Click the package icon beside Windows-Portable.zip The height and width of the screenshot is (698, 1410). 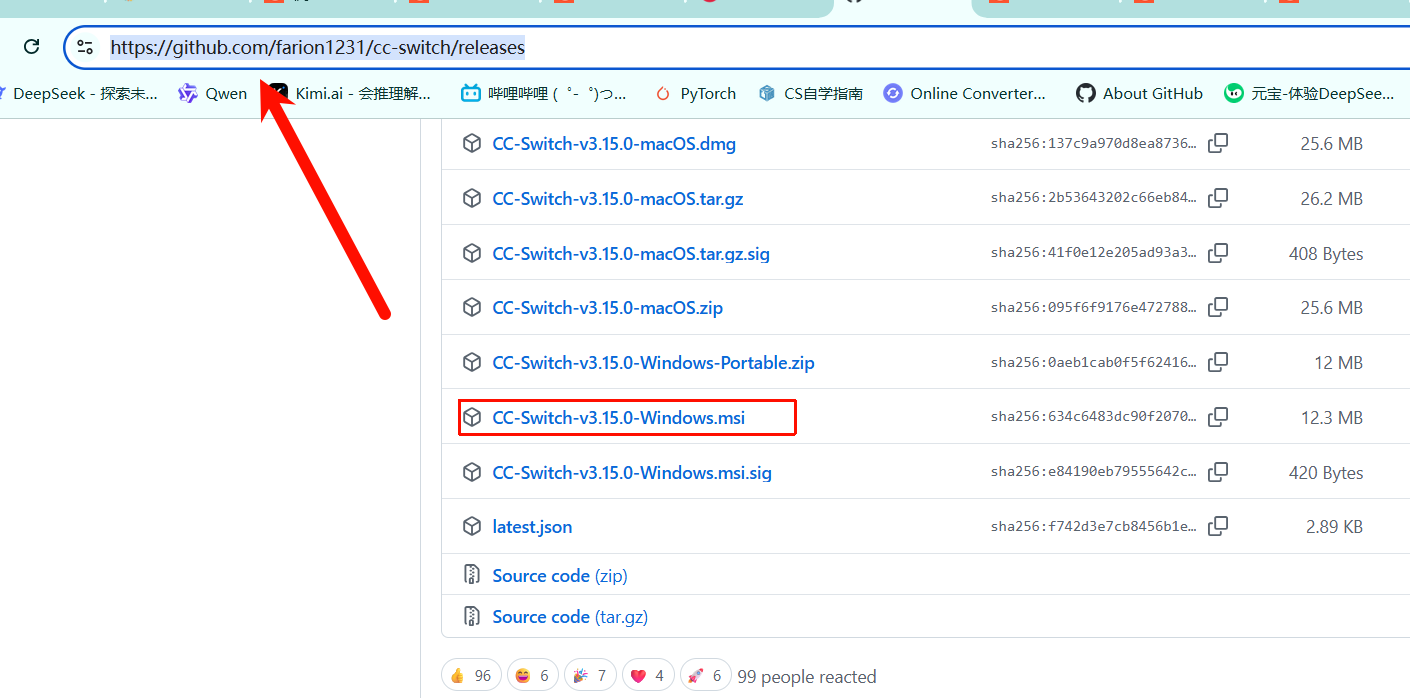[x=472, y=362]
